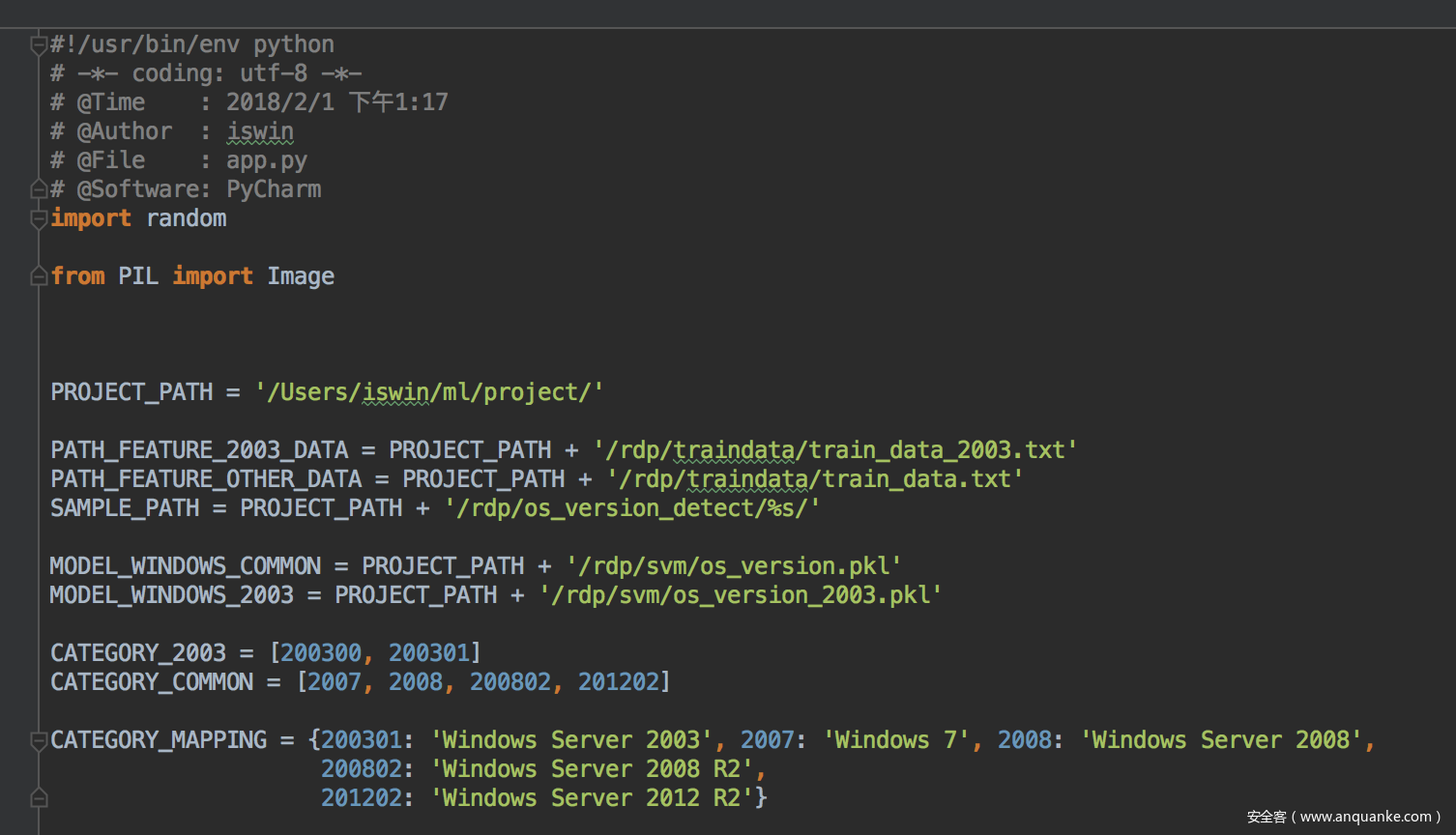Click the '/Users/iswin/ml/project/' string
Viewport: 1456px width, 835px height.
429,392
